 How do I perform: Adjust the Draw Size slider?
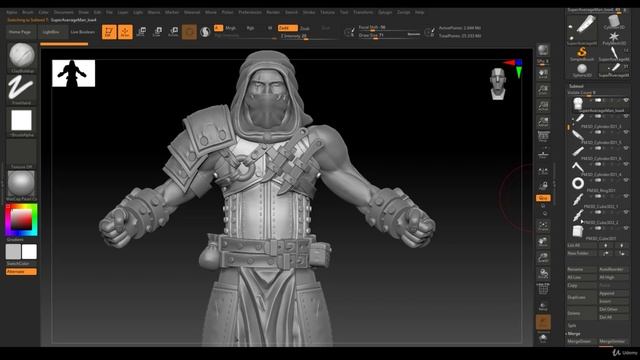(x=389, y=36)
